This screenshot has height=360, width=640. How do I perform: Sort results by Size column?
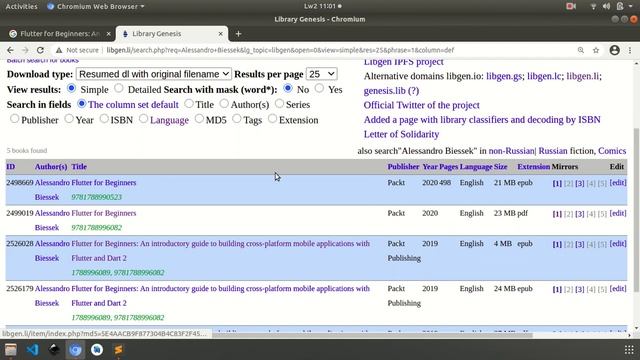pos(500,167)
